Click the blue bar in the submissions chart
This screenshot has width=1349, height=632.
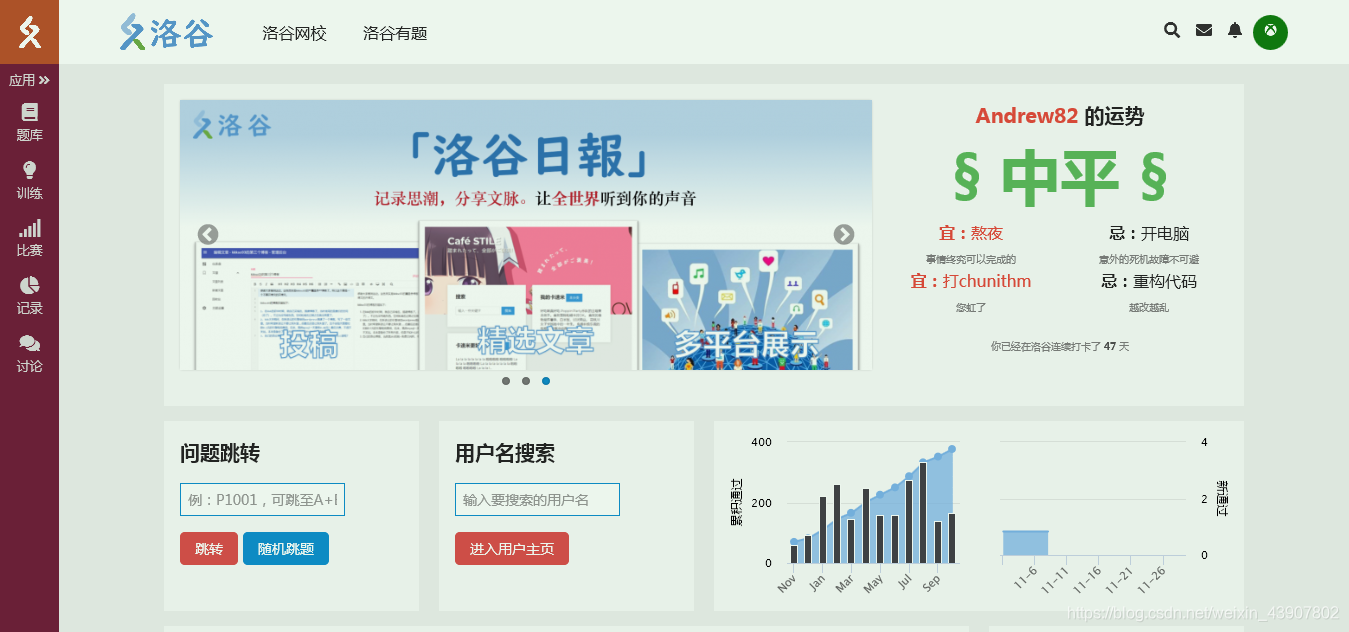point(1026,541)
